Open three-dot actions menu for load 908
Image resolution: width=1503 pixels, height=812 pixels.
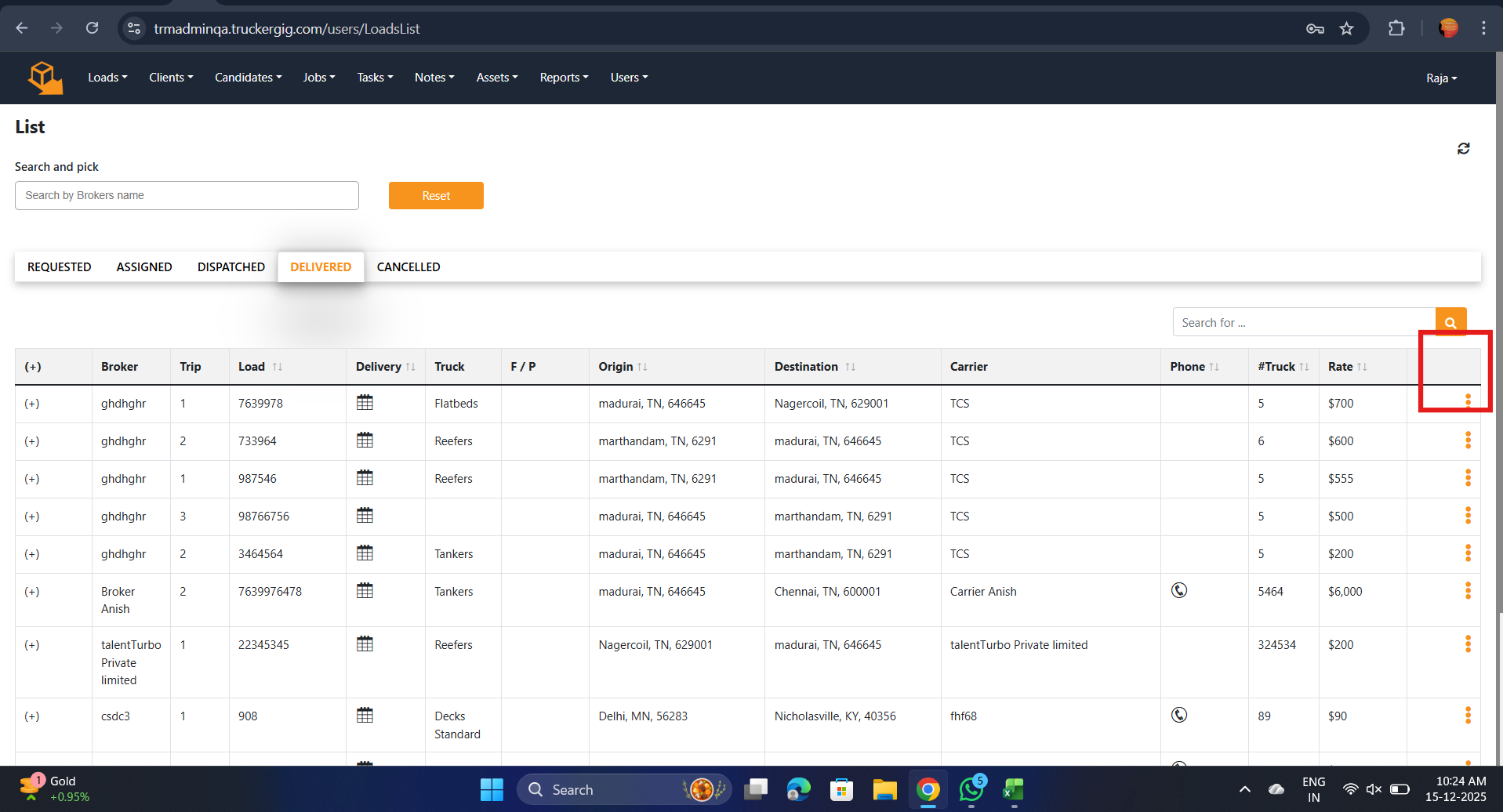point(1468,716)
